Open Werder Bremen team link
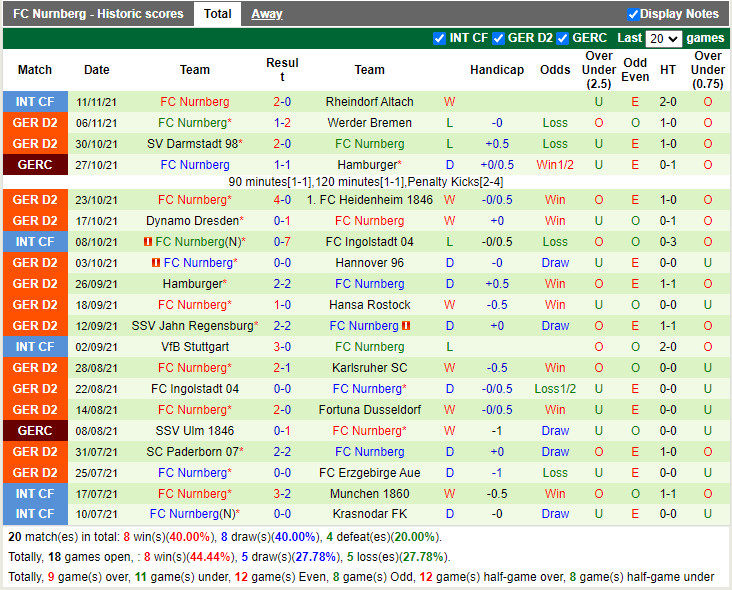The image size is (732, 590). pyautogui.click(x=369, y=123)
